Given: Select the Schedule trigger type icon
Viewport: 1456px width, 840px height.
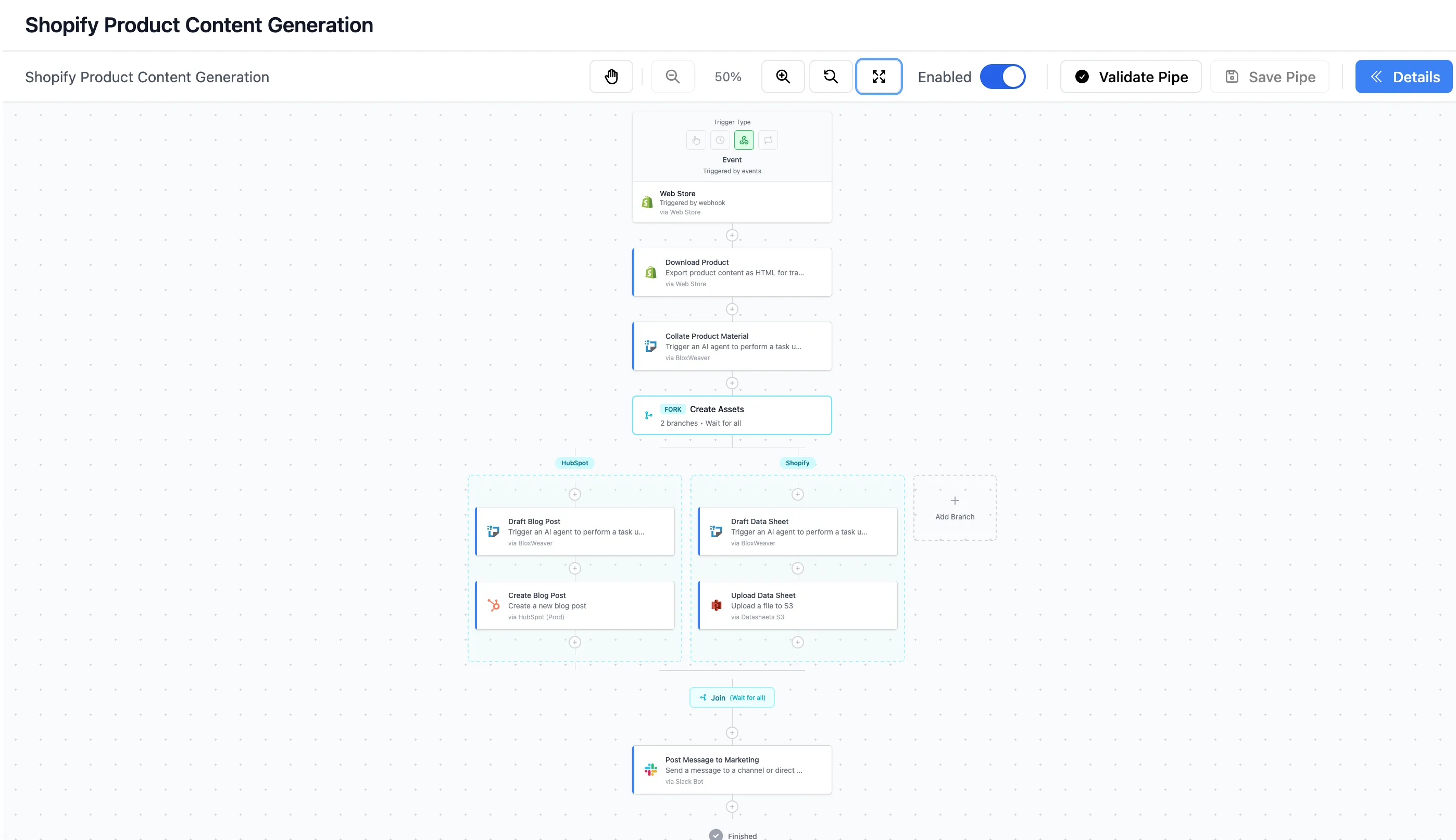Looking at the screenshot, I should click(x=720, y=139).
